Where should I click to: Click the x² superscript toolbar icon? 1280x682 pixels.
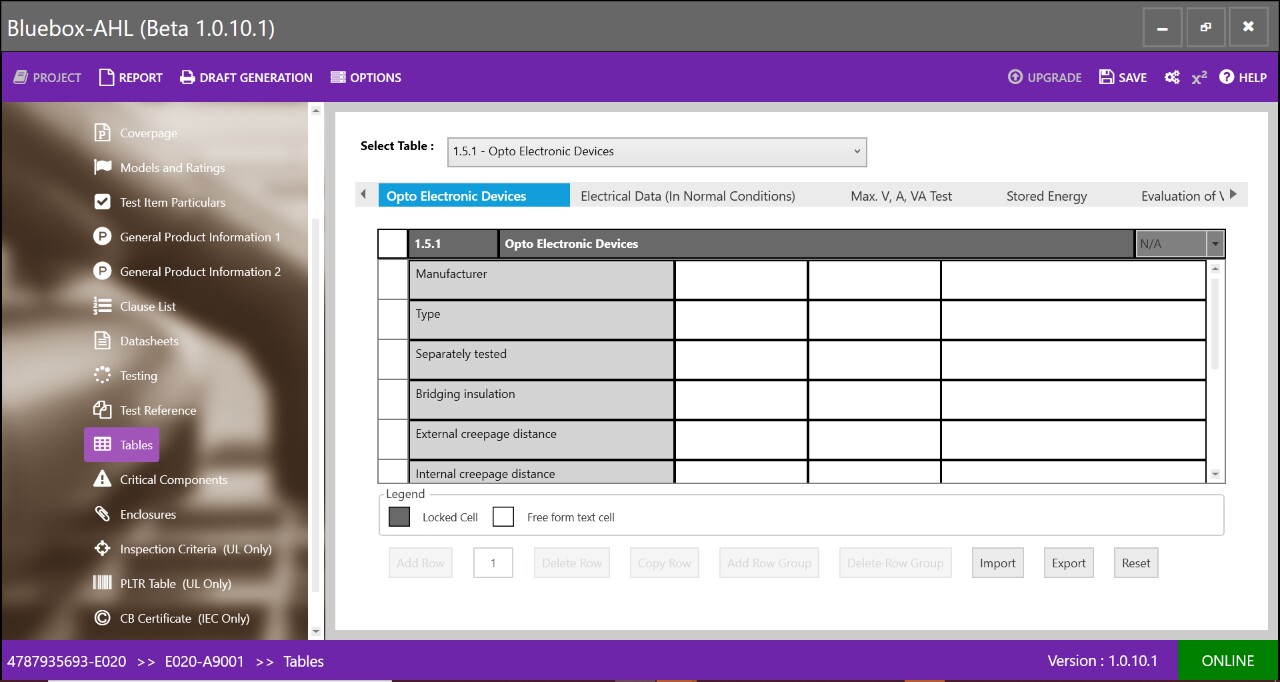(x=1198, y=77)
